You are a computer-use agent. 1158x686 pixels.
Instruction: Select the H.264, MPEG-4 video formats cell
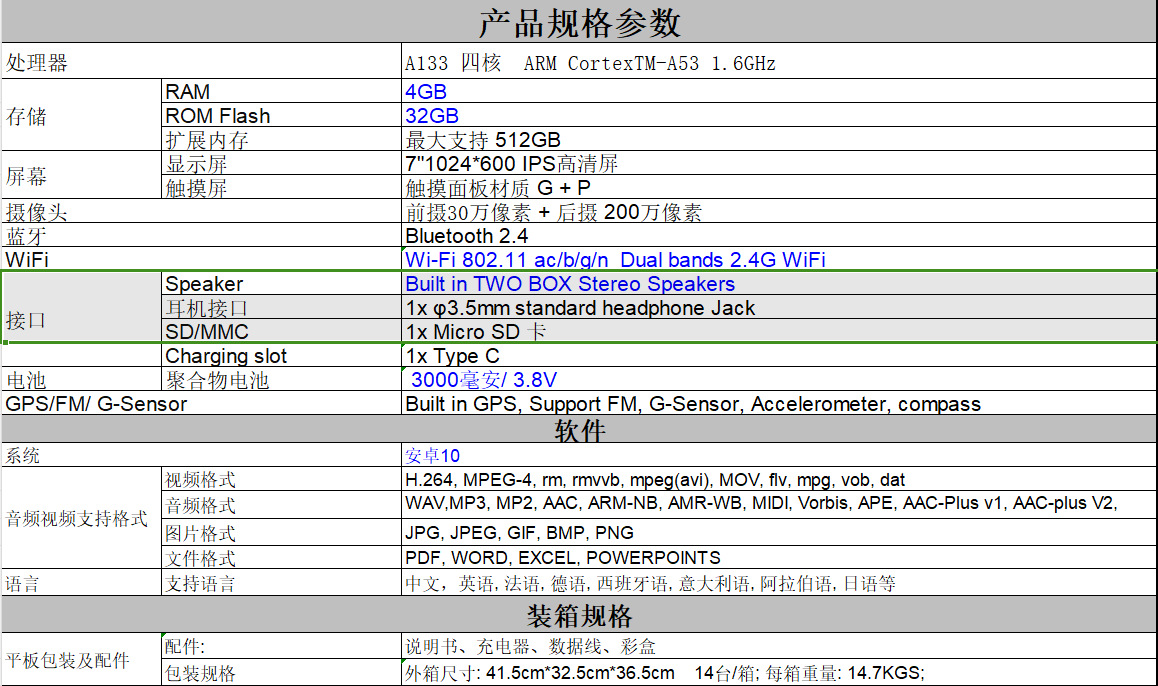(779, 479)
